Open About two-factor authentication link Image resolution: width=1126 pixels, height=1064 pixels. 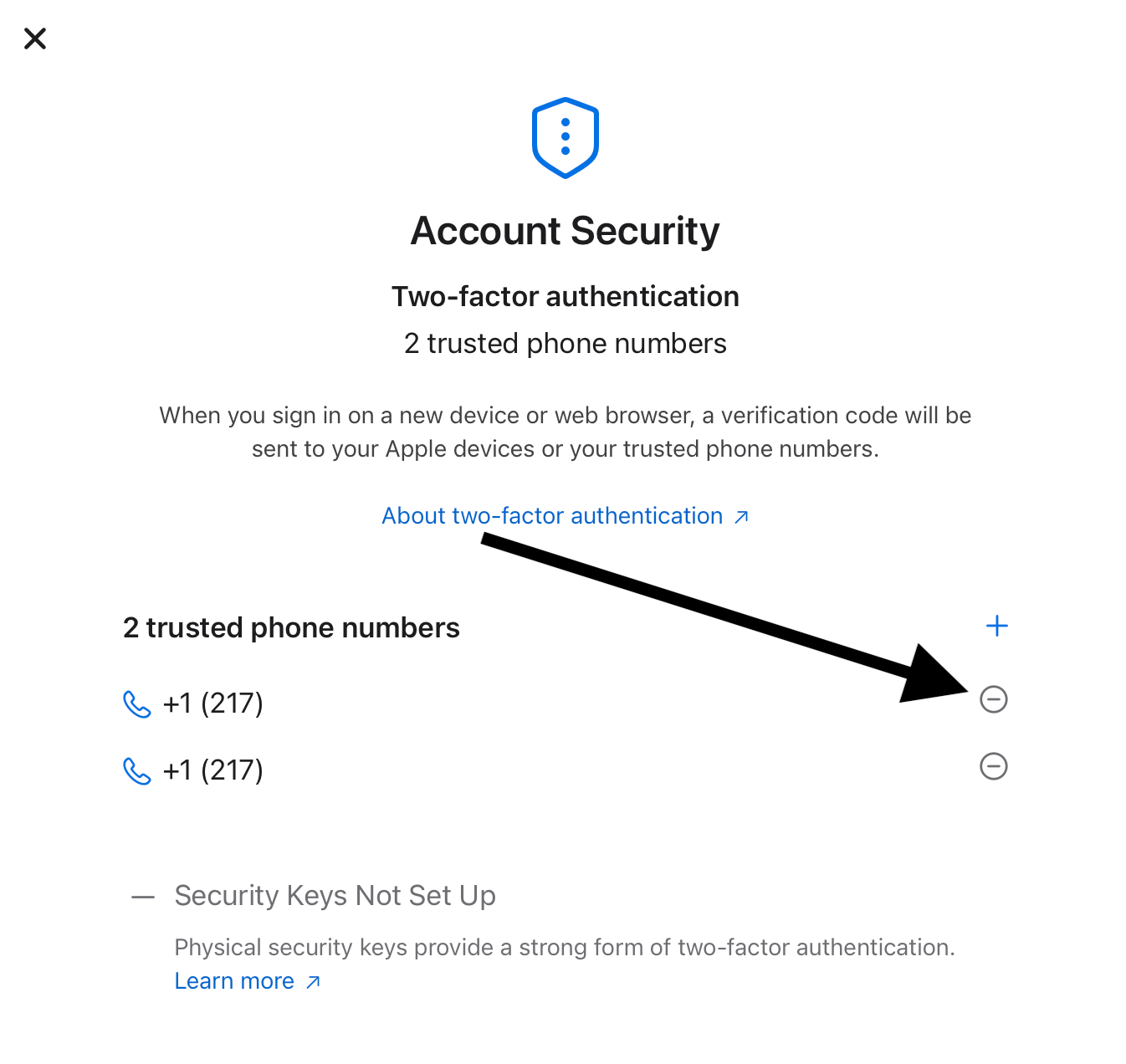click(x=552, y=516)
